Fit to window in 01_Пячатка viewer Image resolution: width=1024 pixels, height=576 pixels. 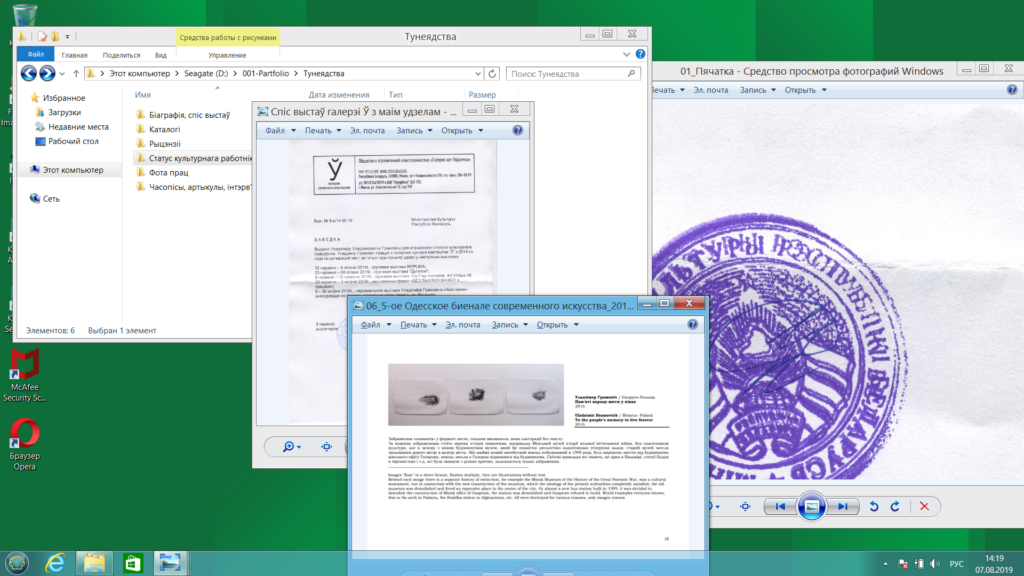click(745, 506)
